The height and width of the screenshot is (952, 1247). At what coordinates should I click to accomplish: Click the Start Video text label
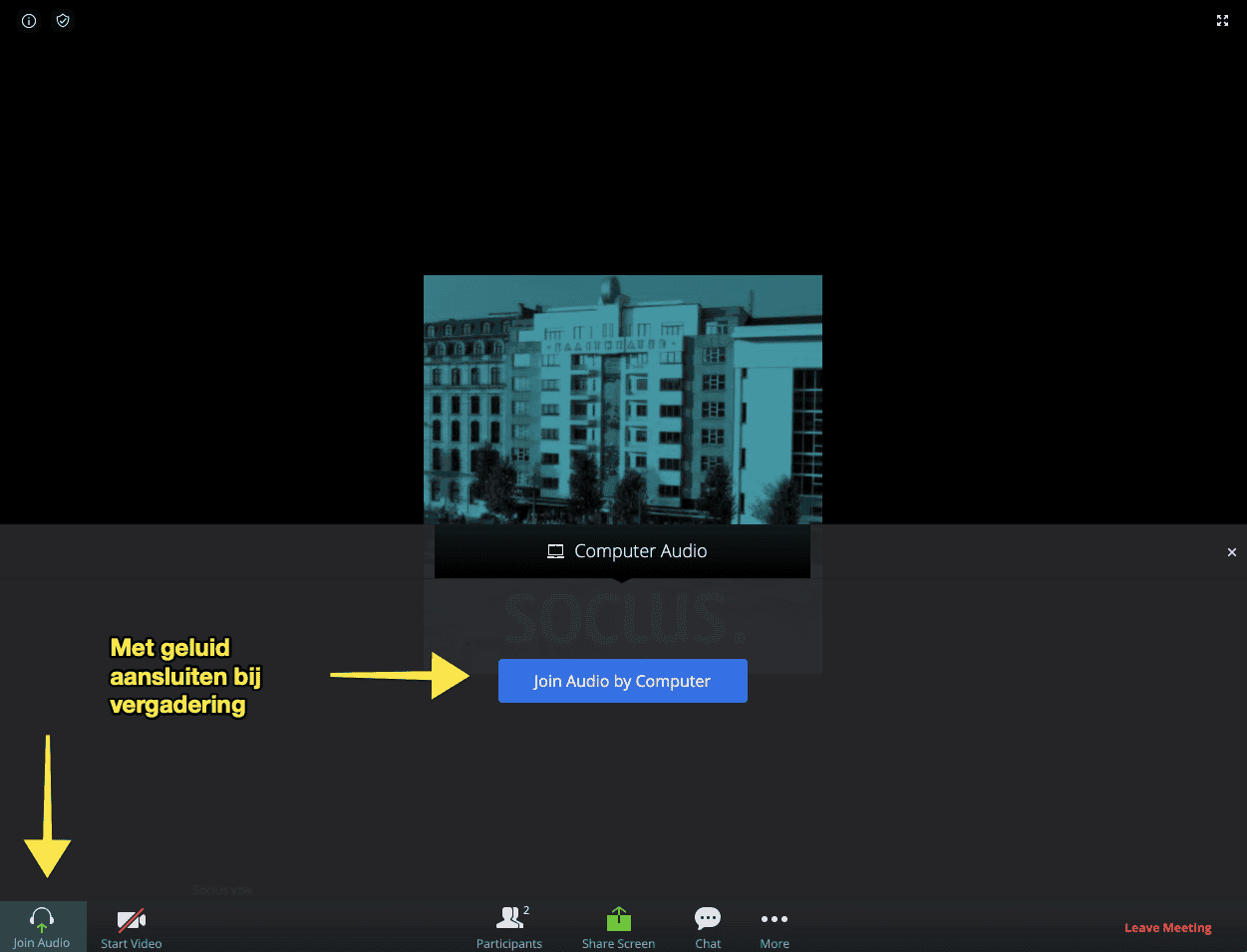[131, 943]
